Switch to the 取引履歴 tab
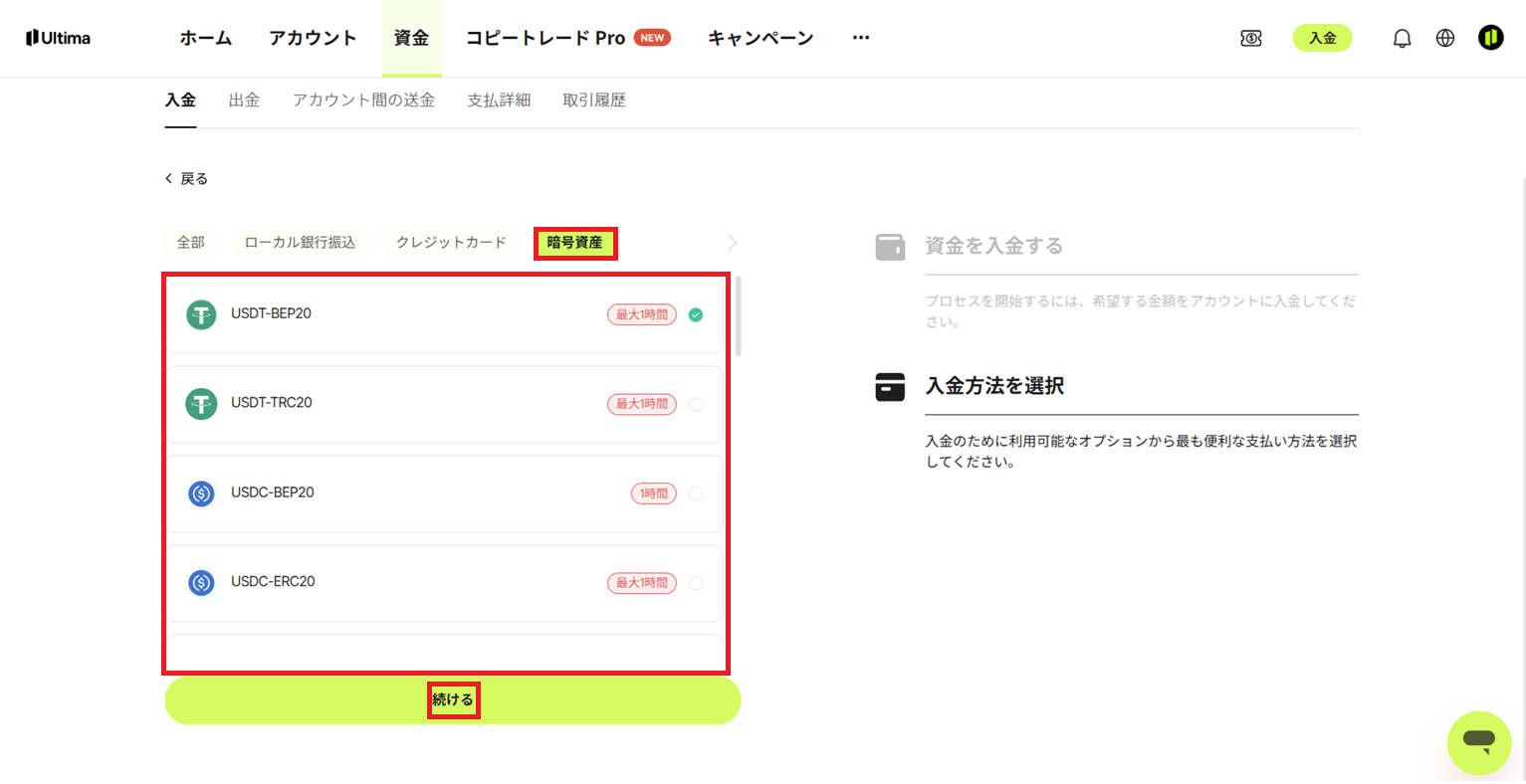The width and height of the screenshot is (1526, 784). pos(594,100)
